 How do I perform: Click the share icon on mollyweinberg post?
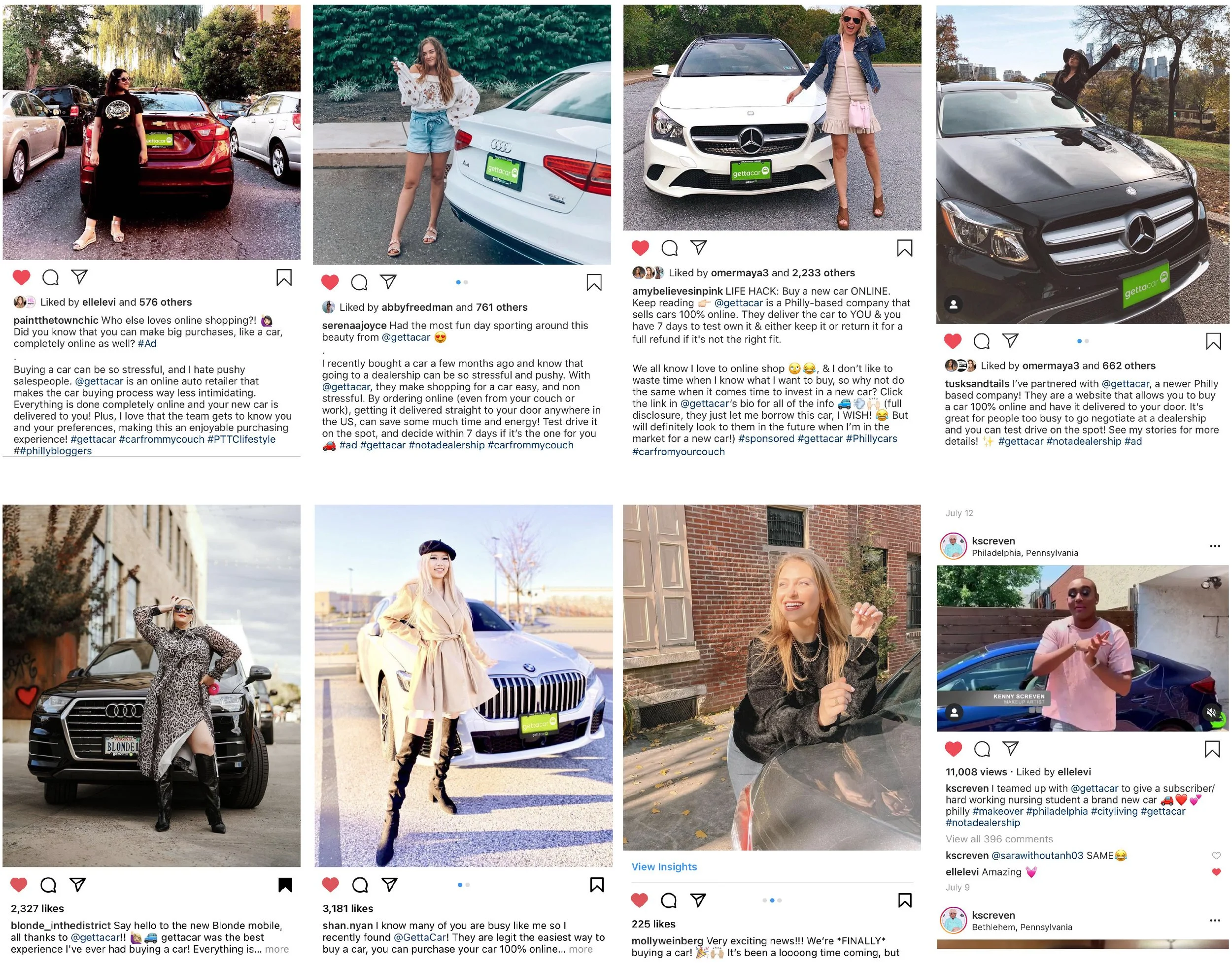[x=698, y=900]
